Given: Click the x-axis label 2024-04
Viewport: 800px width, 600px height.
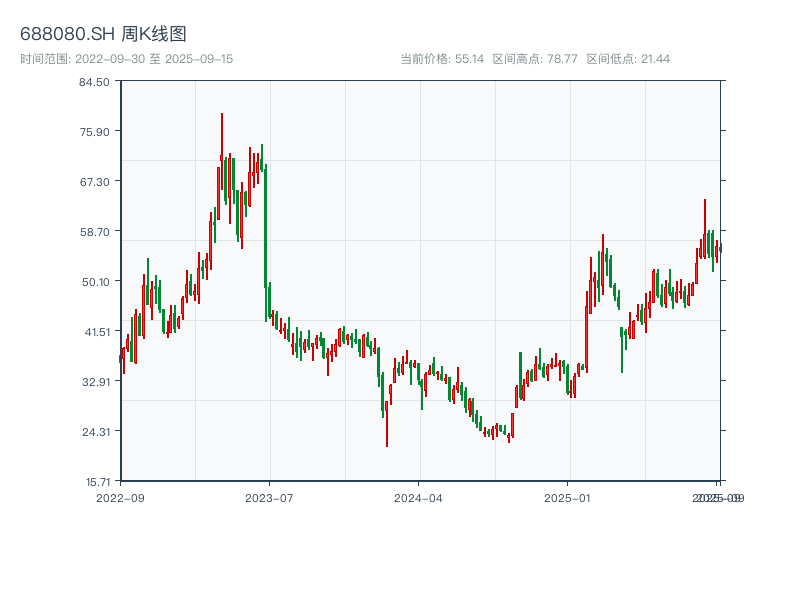Looking at the screenshot, I should click(x=418, y=498).
